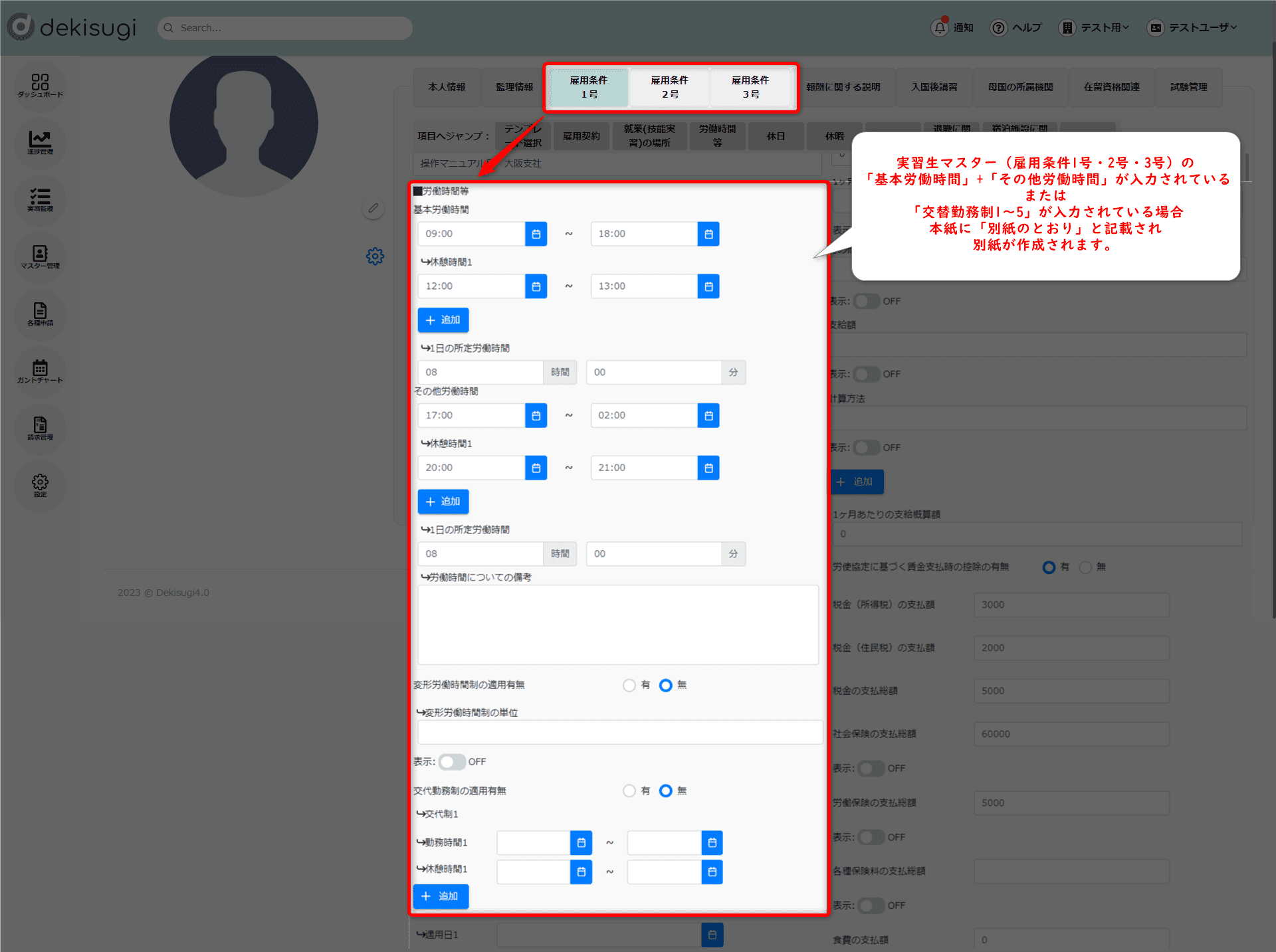
Task: Click the blue gear icon beside avatar
Action: [x=375, y=256]
